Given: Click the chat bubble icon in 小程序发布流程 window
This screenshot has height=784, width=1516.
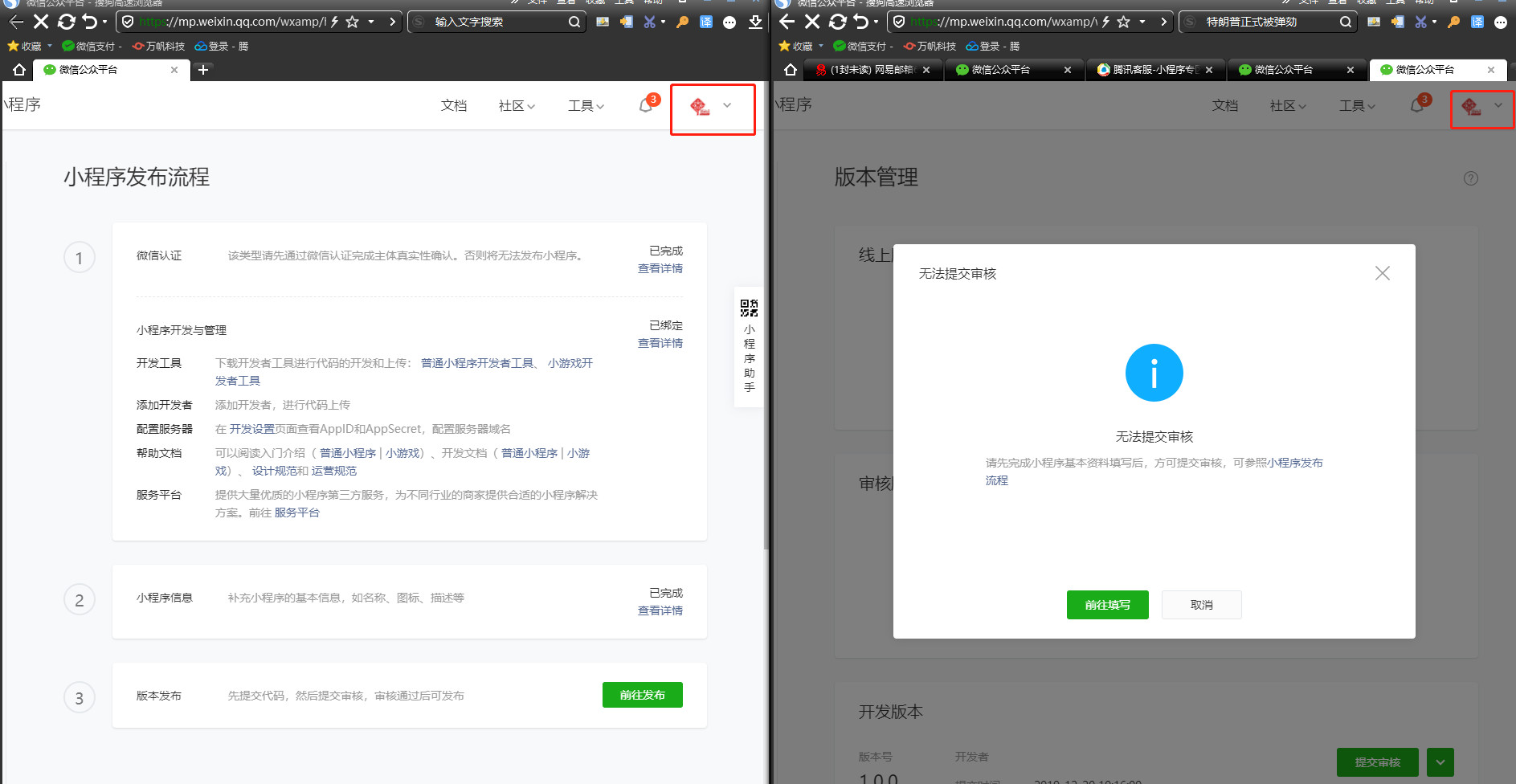Looking at the screenshot, I should tap(729, 22).
